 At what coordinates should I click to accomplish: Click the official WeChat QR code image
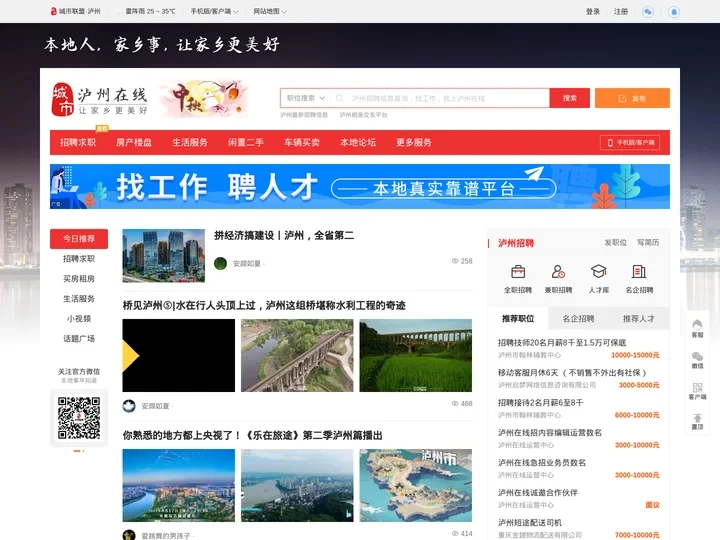pyautogui.click(x=79, y=418)
